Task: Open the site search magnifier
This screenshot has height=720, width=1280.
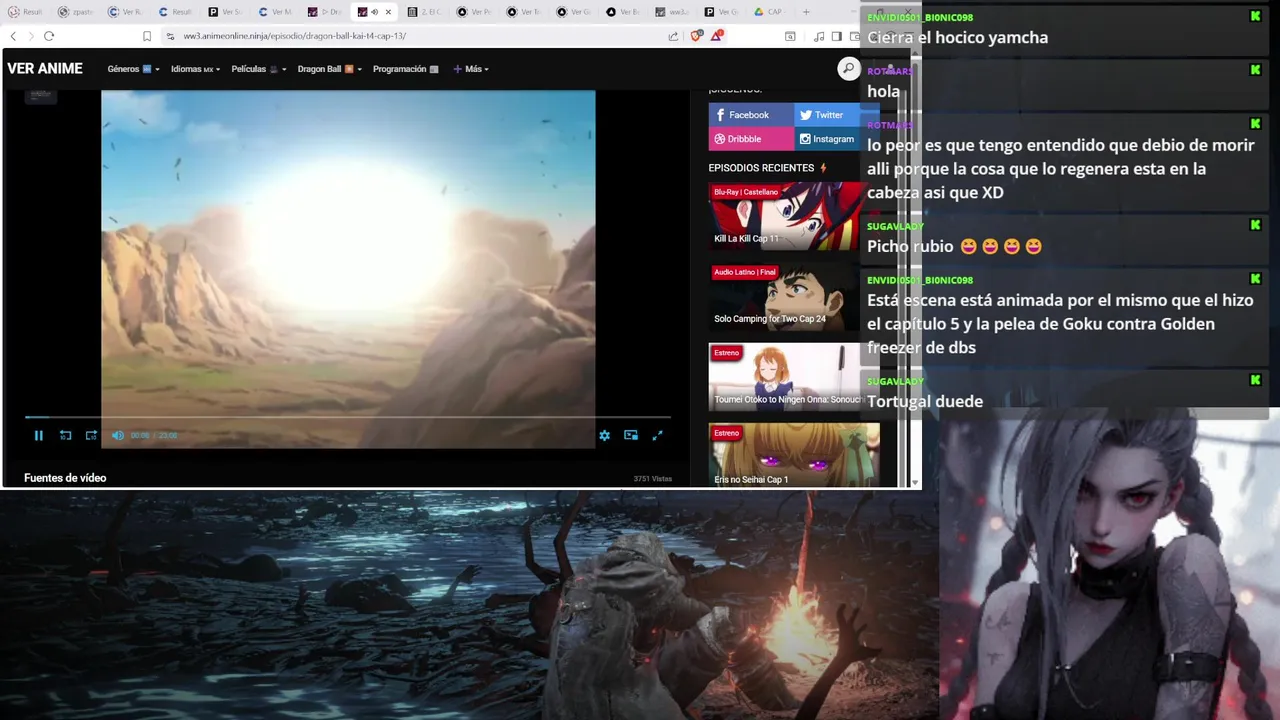Action: point(848,68)
